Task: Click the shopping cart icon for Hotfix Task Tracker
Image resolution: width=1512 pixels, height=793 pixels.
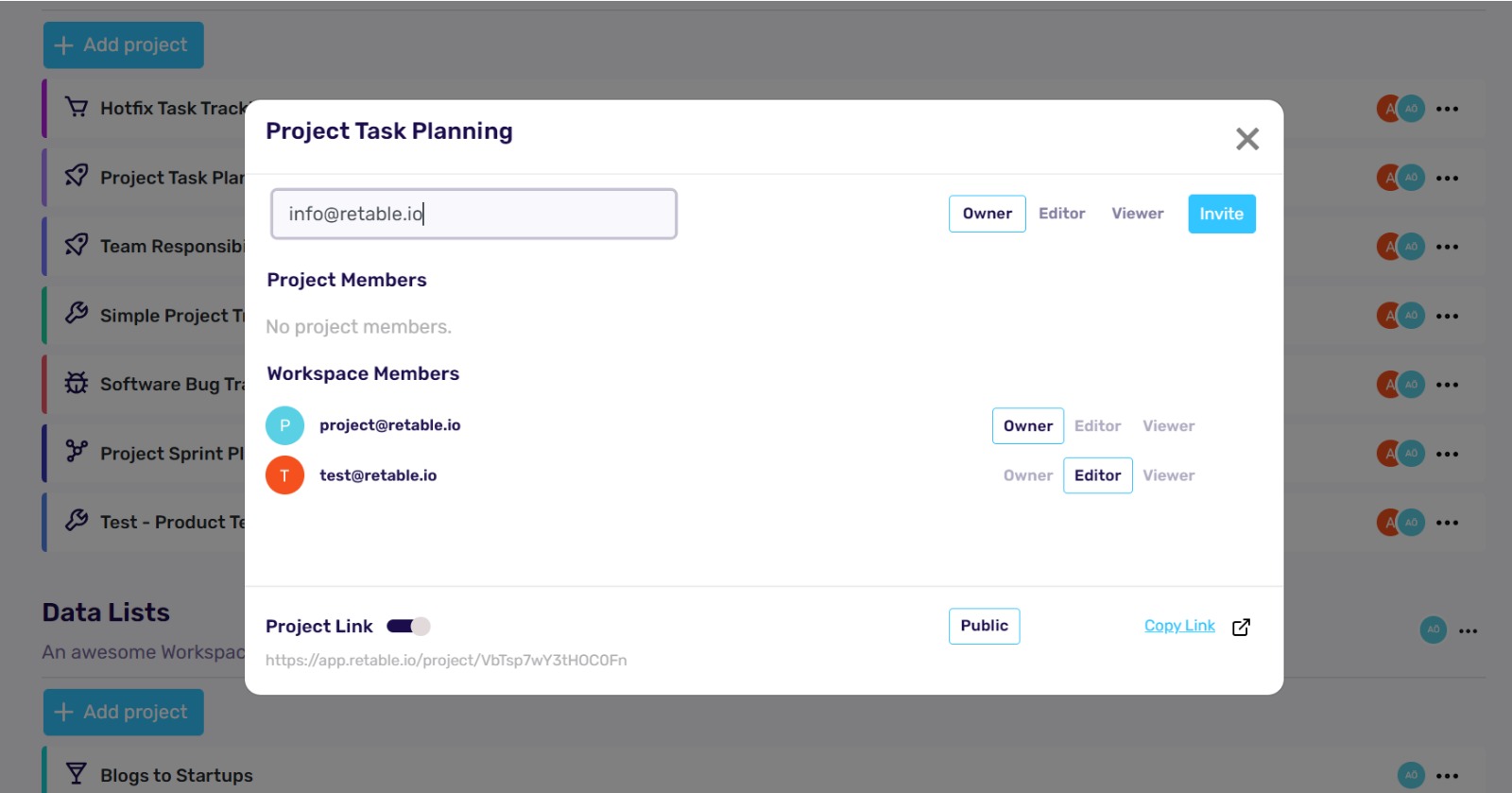Action: pyautogui.click(x=77, y=108)
